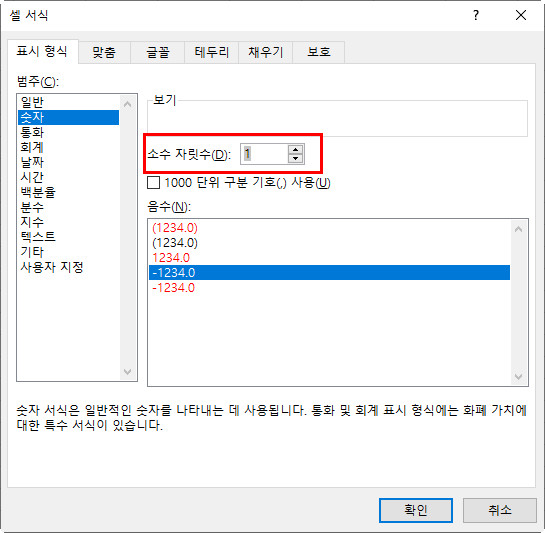Click negative numbers list scroll down arrow
545x533 pixels.
(518, 377)
